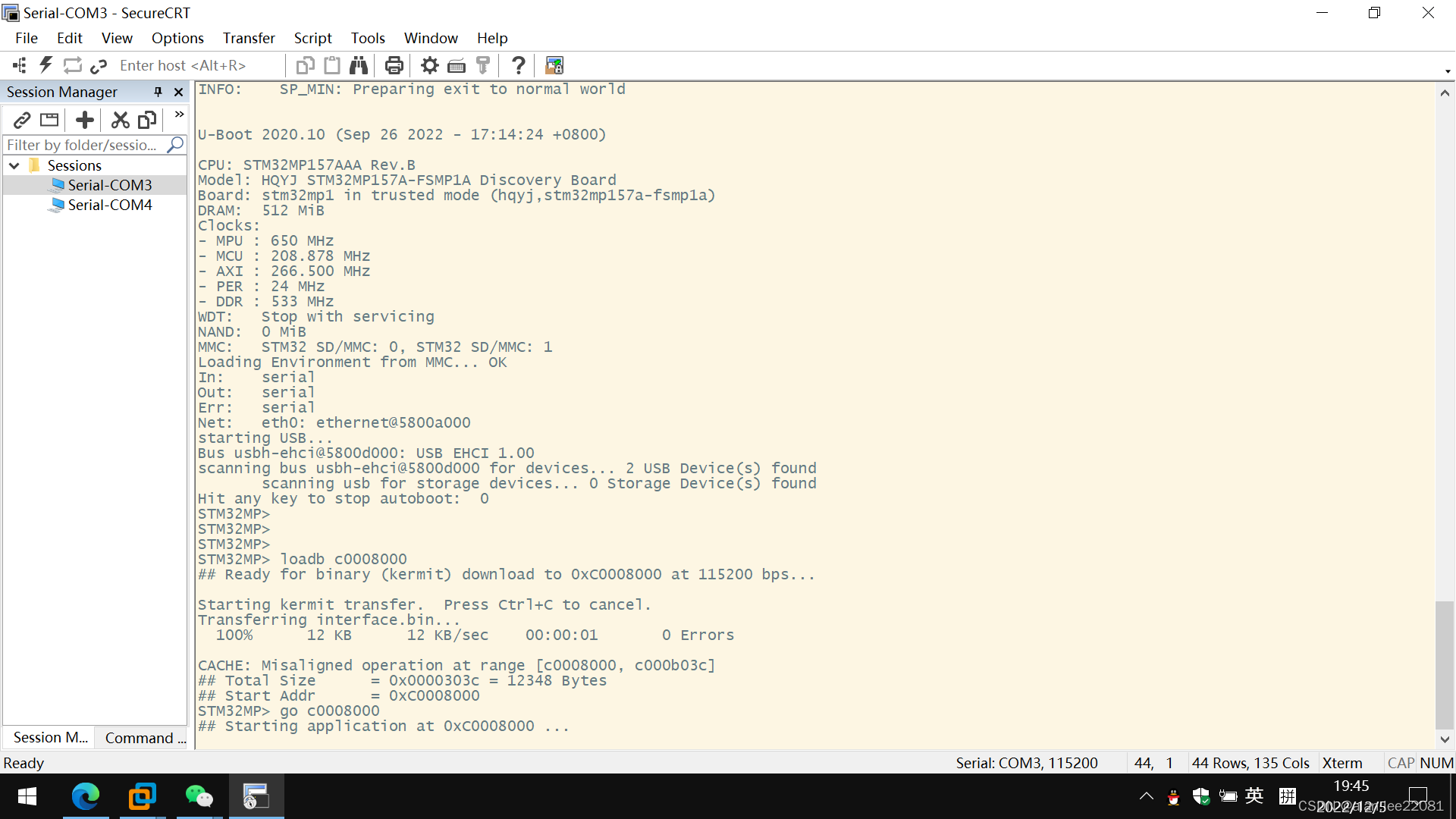The width and height of the screenshot is (1456, 819).
Task: Toggle CAP indicator in status bar
Action: (1400, 763)
